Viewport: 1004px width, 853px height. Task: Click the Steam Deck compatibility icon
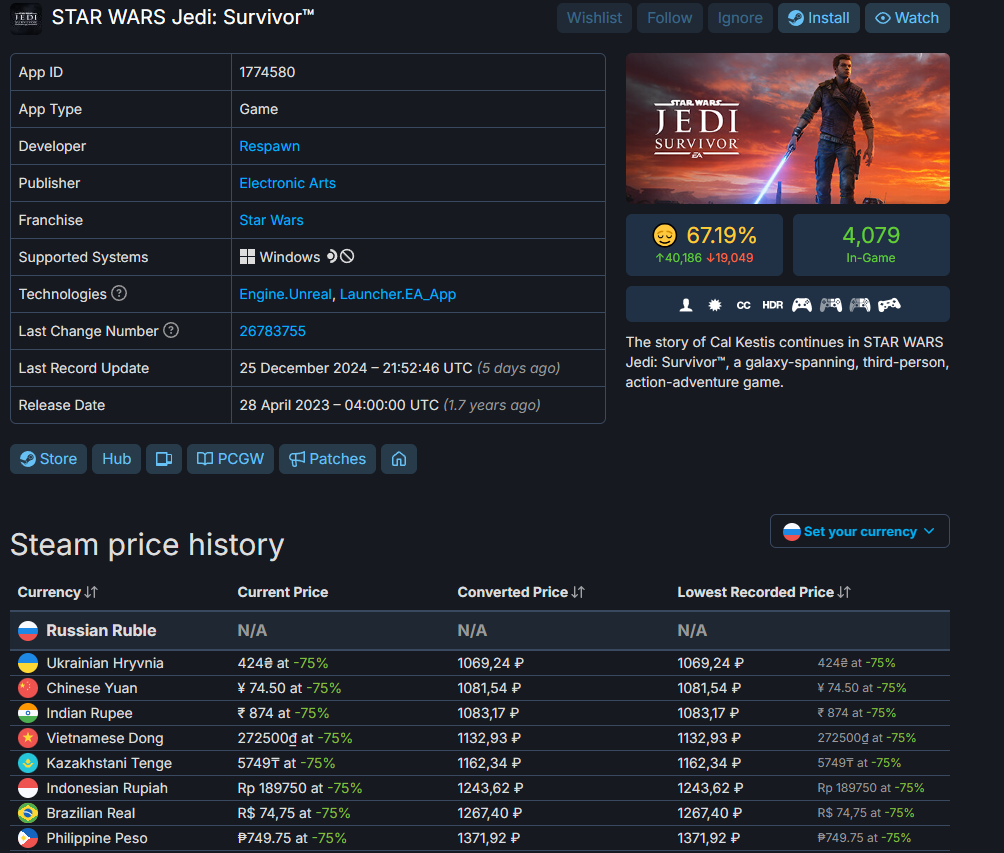pos(332,257)
